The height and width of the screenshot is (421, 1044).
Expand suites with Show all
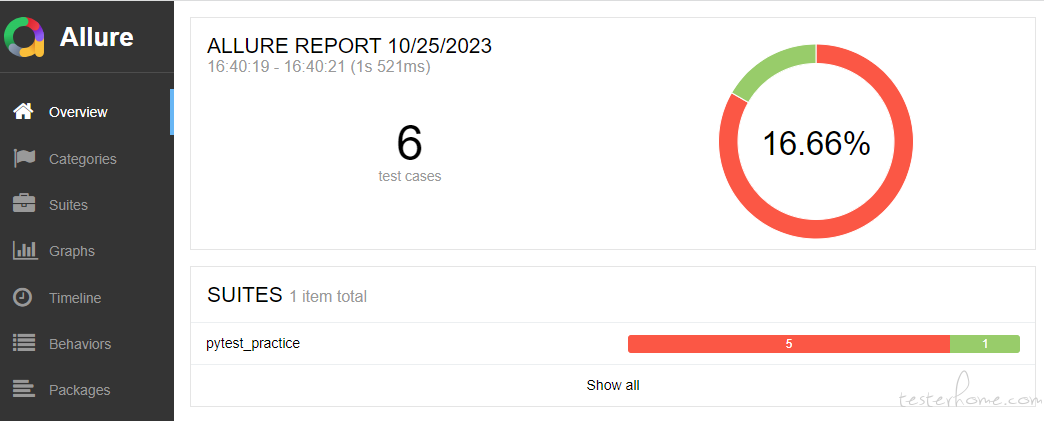click(x=613, y=385)
